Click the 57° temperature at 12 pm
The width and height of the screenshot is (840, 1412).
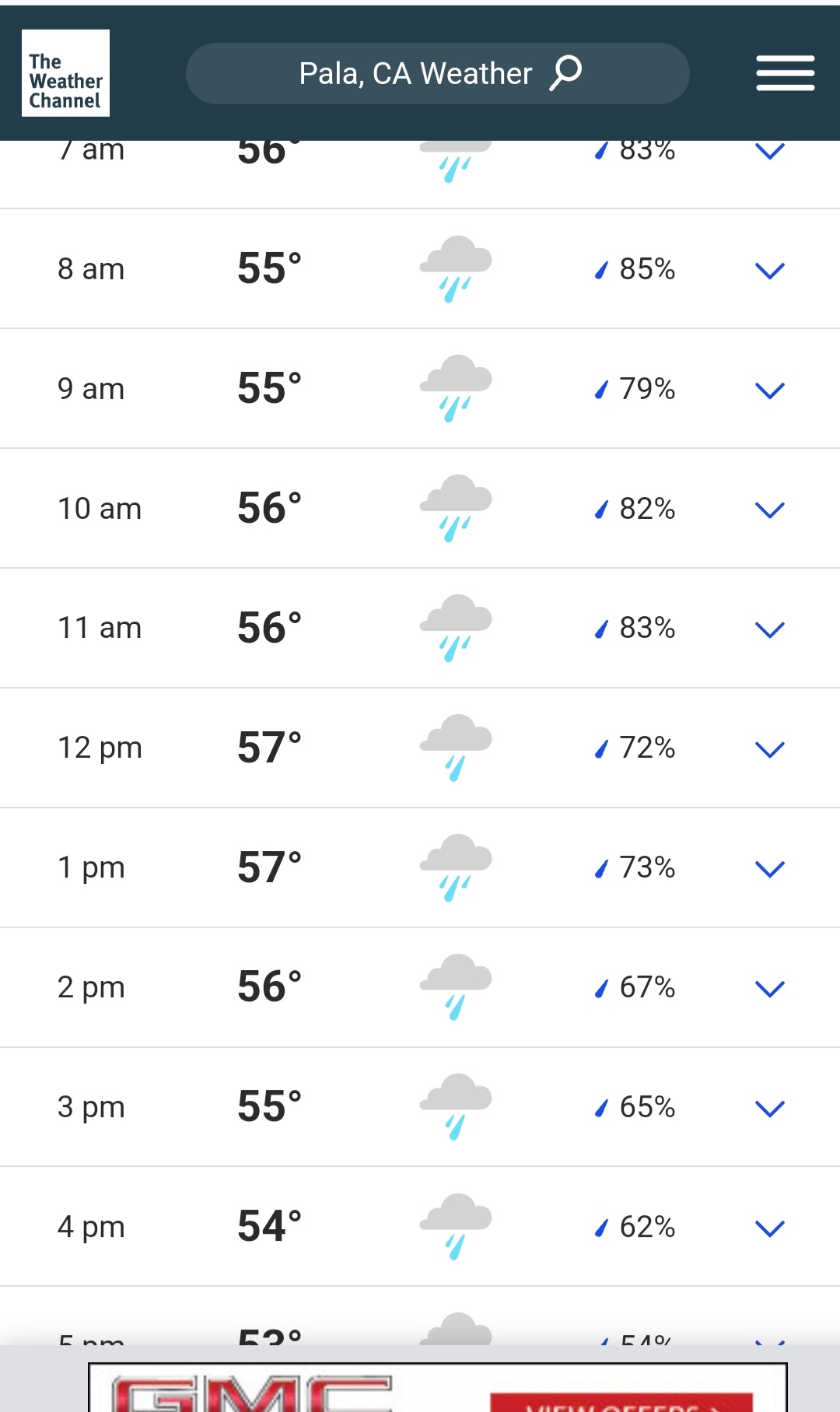tap(269, 748)
